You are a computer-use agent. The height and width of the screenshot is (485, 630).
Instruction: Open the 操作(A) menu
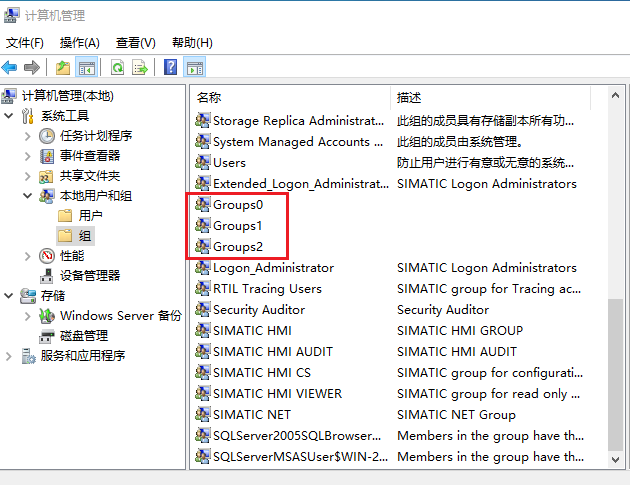pyautogui.click(x=79, y=43)
